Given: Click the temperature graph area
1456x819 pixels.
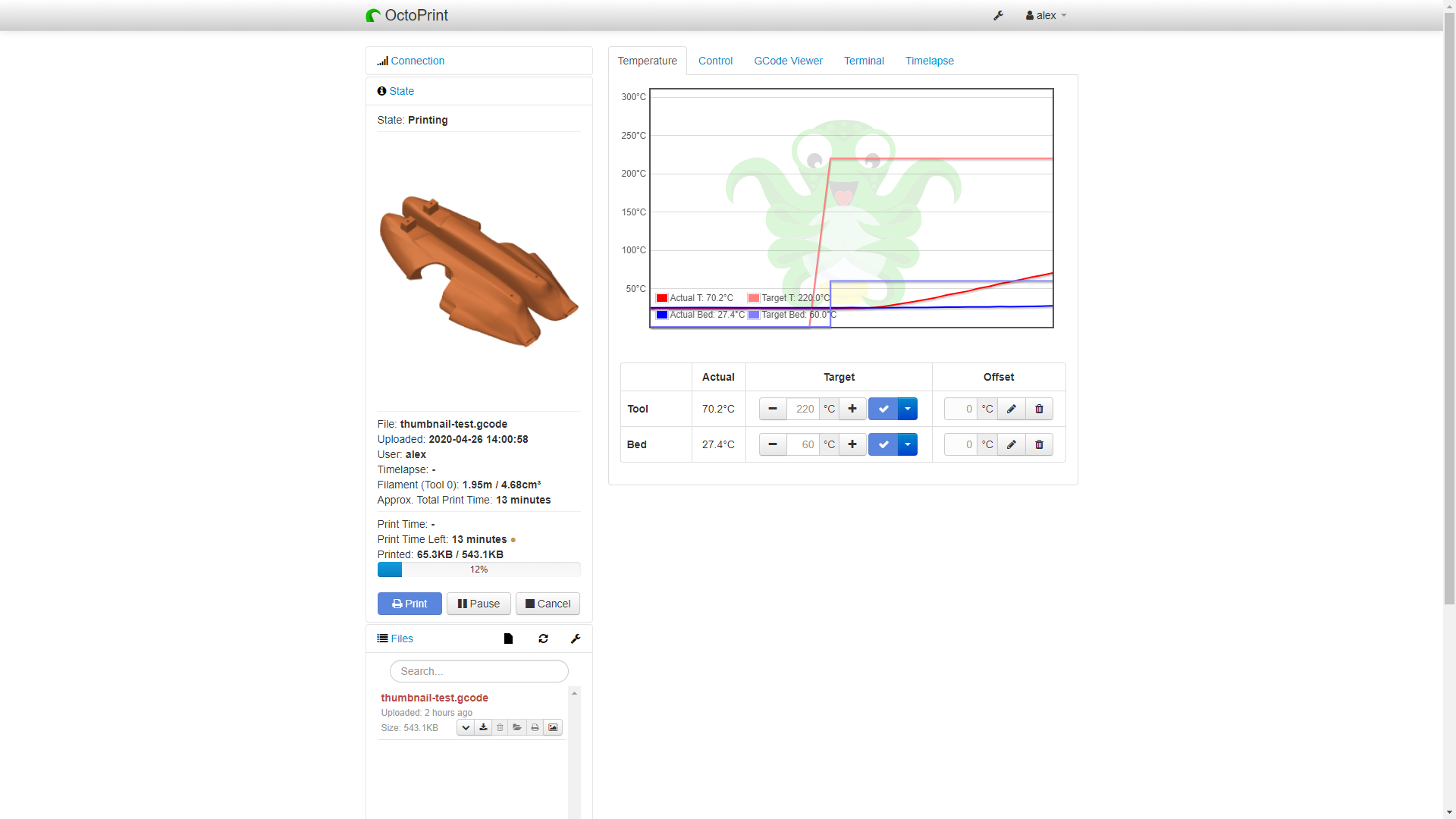Looking at the screenshot, I should (x=852, y=208).
